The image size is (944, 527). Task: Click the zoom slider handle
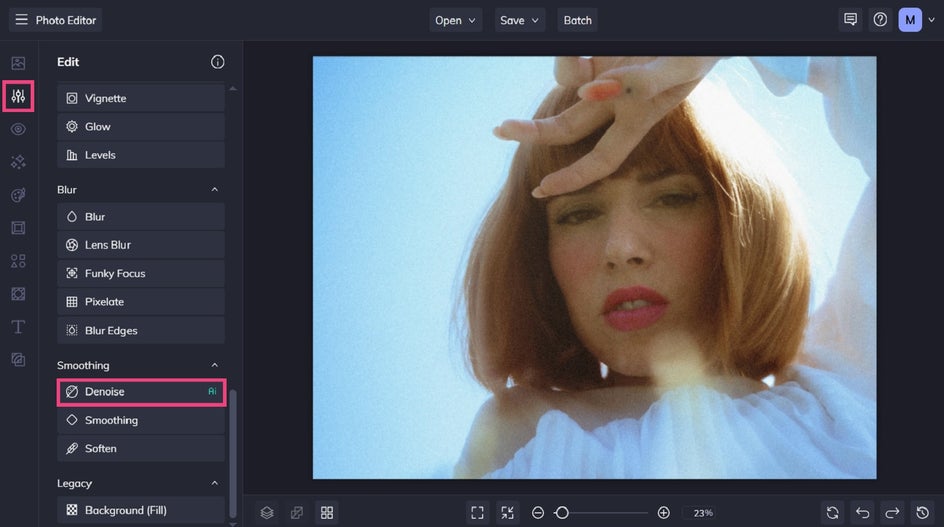click(x=562, y=512)
